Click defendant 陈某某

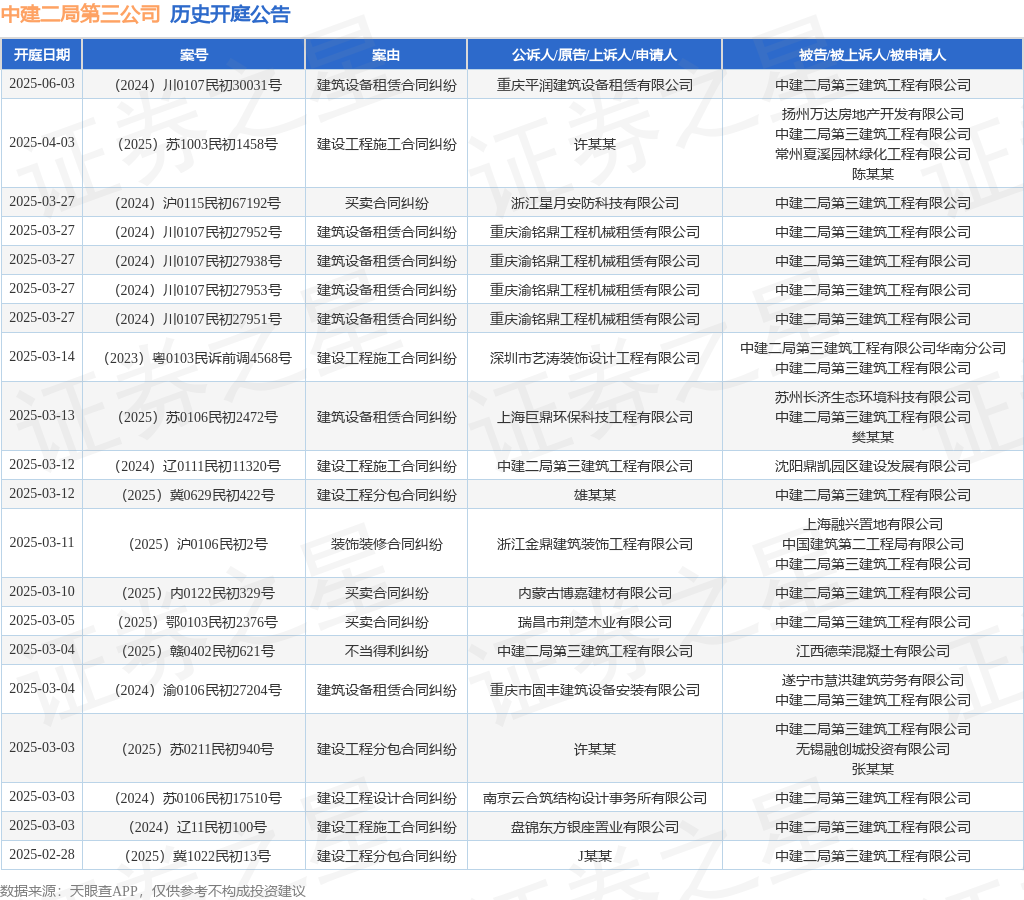(x=872, y=174)
